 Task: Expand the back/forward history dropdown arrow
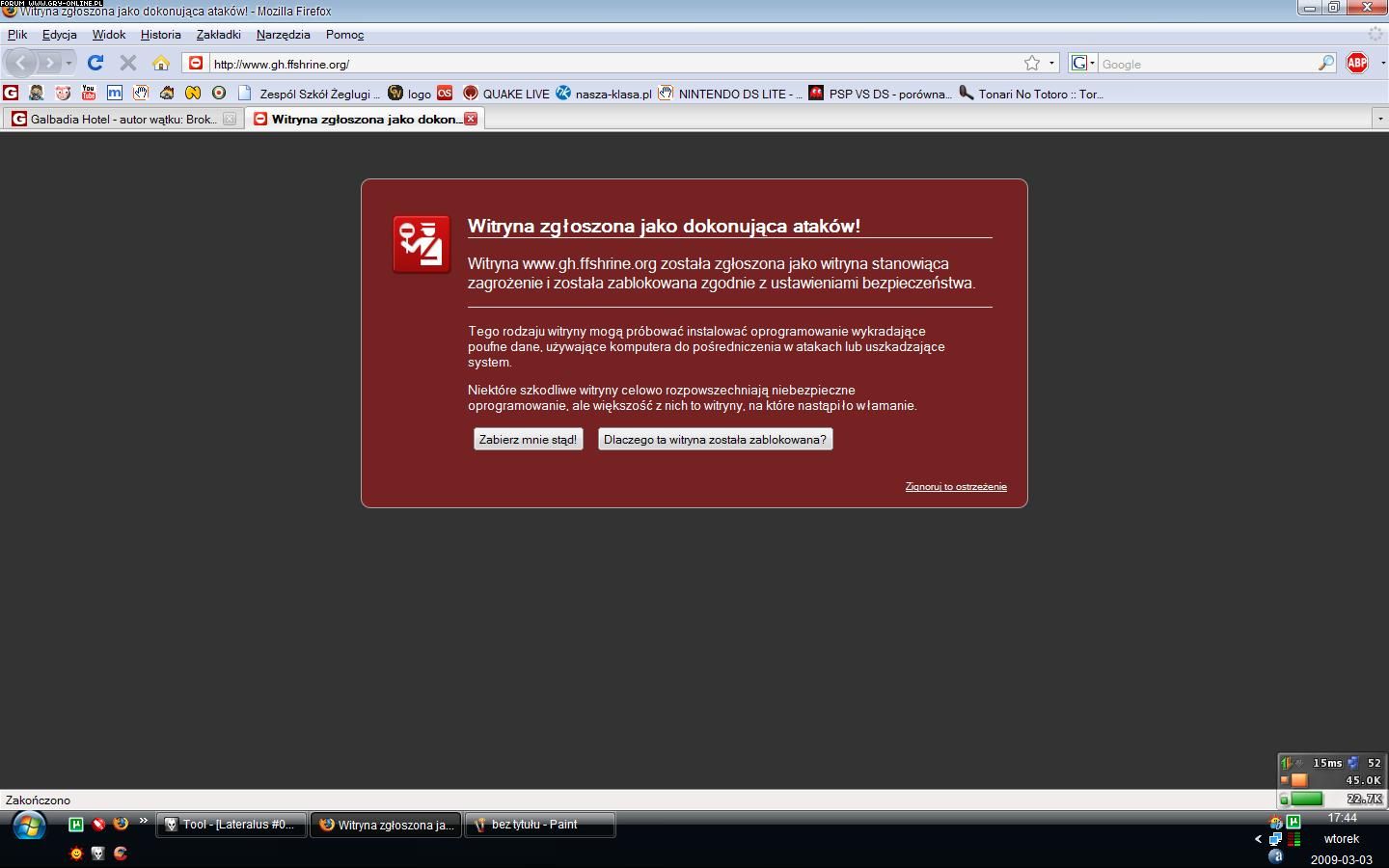68,64
